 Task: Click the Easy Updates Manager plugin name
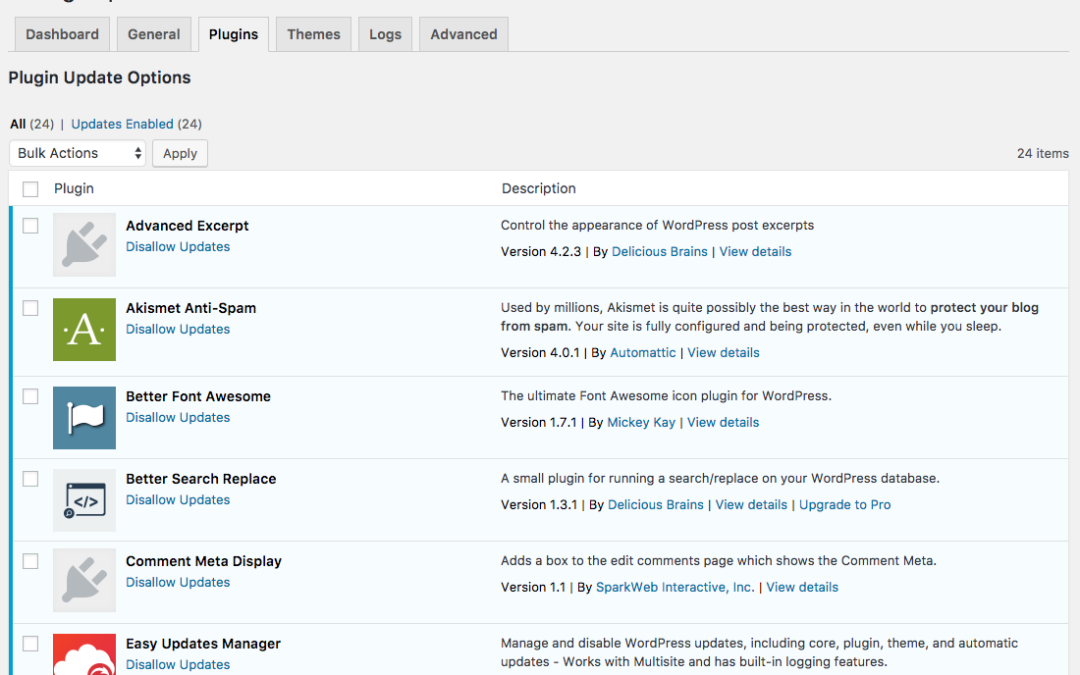click(203, 643)
